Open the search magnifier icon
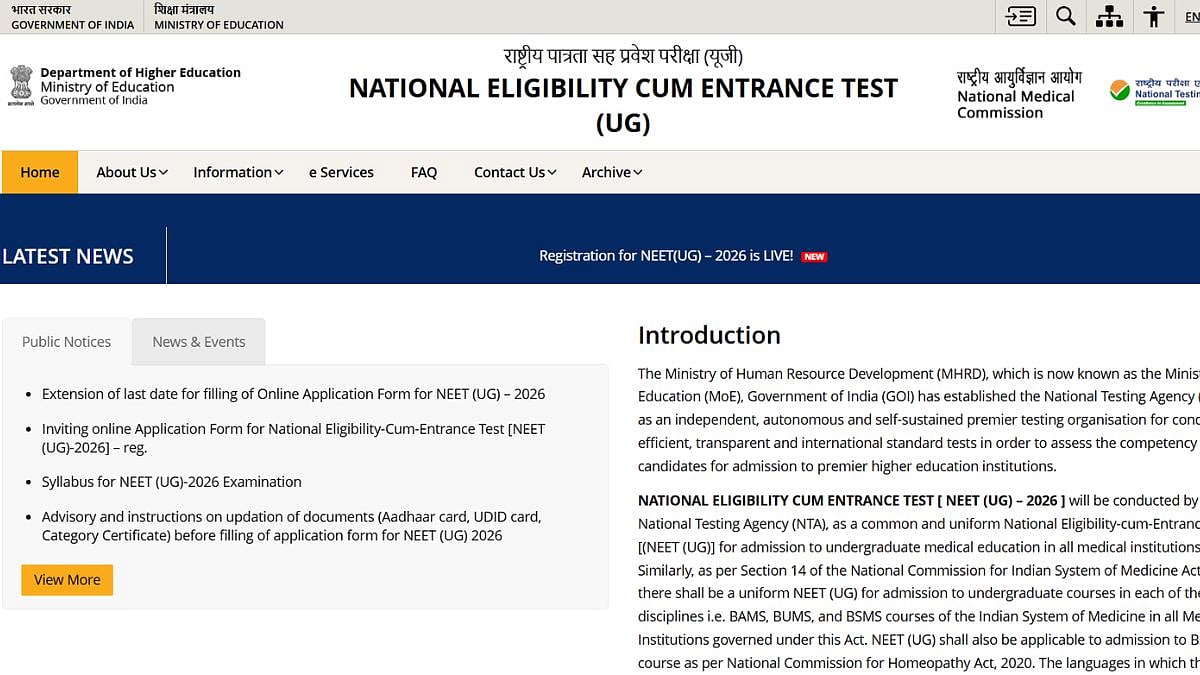 tap(1066, 16)
